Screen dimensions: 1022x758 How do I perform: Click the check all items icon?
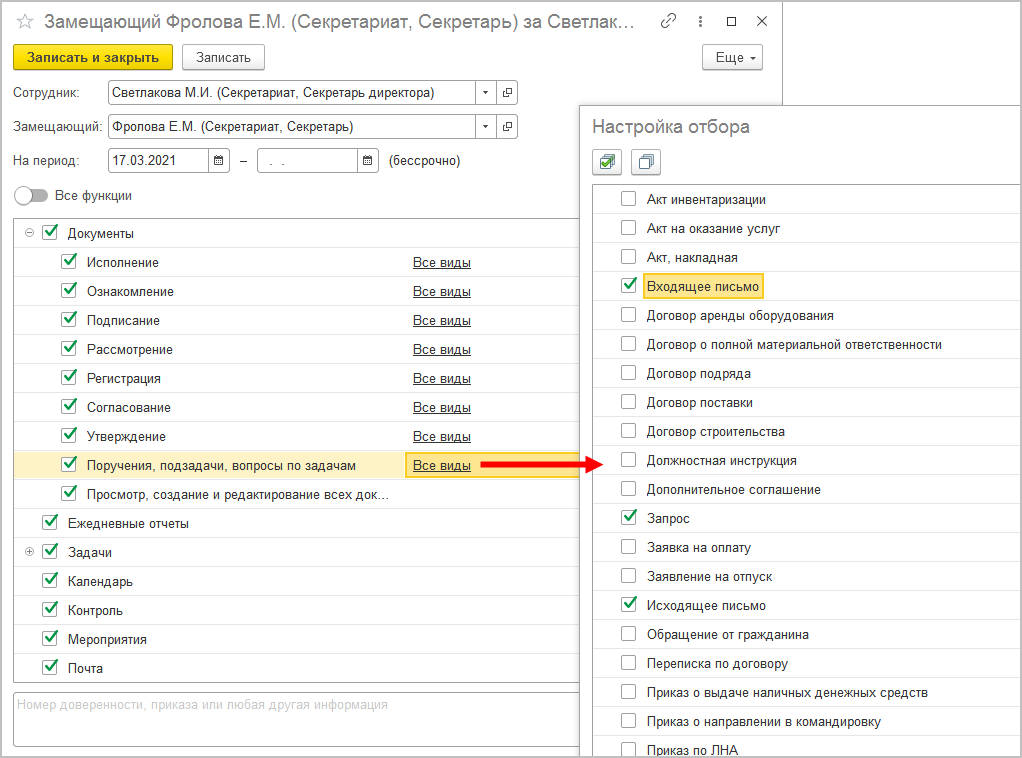pyautogui.click(x=607, y=162)
